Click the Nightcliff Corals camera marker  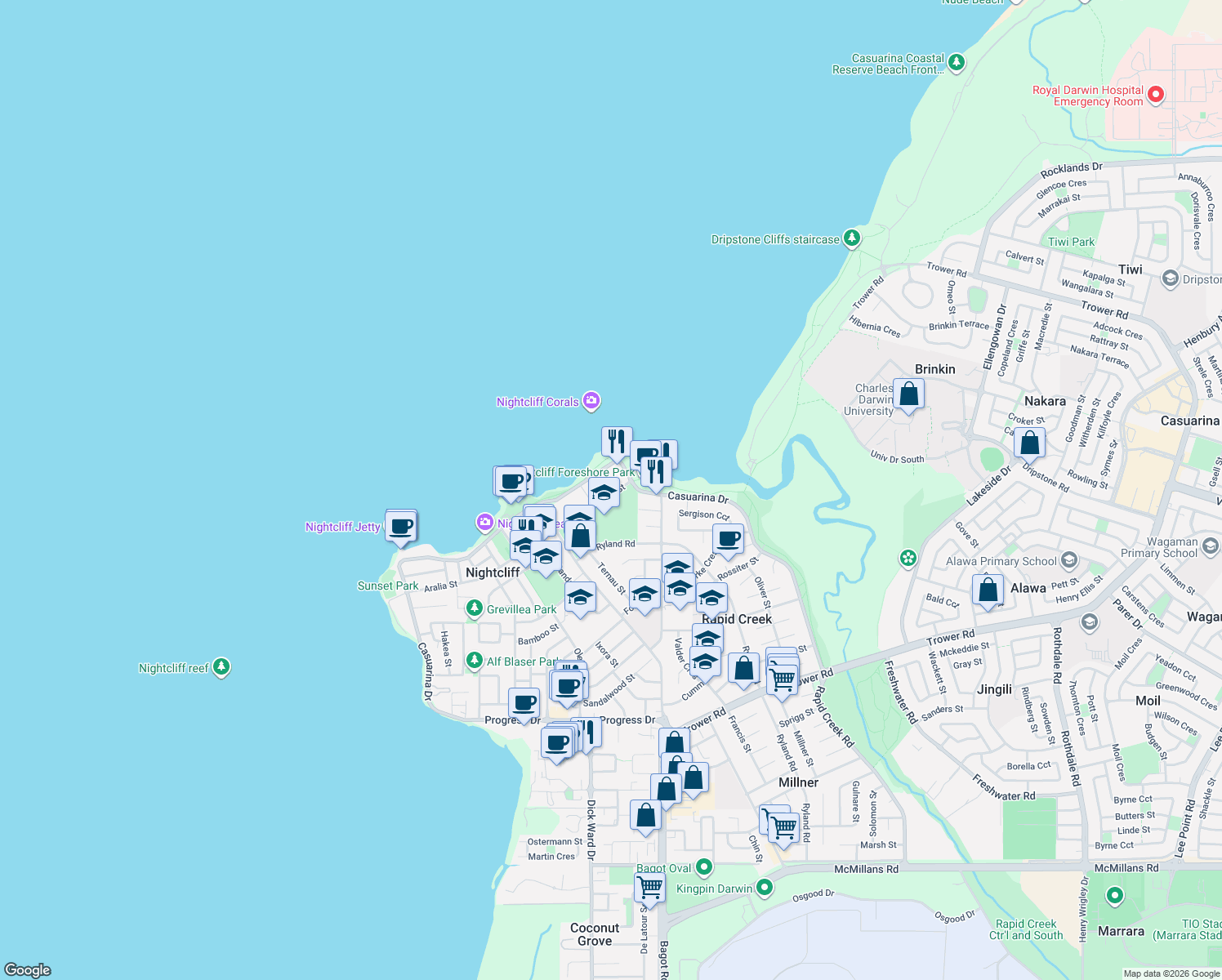point(591,401)
